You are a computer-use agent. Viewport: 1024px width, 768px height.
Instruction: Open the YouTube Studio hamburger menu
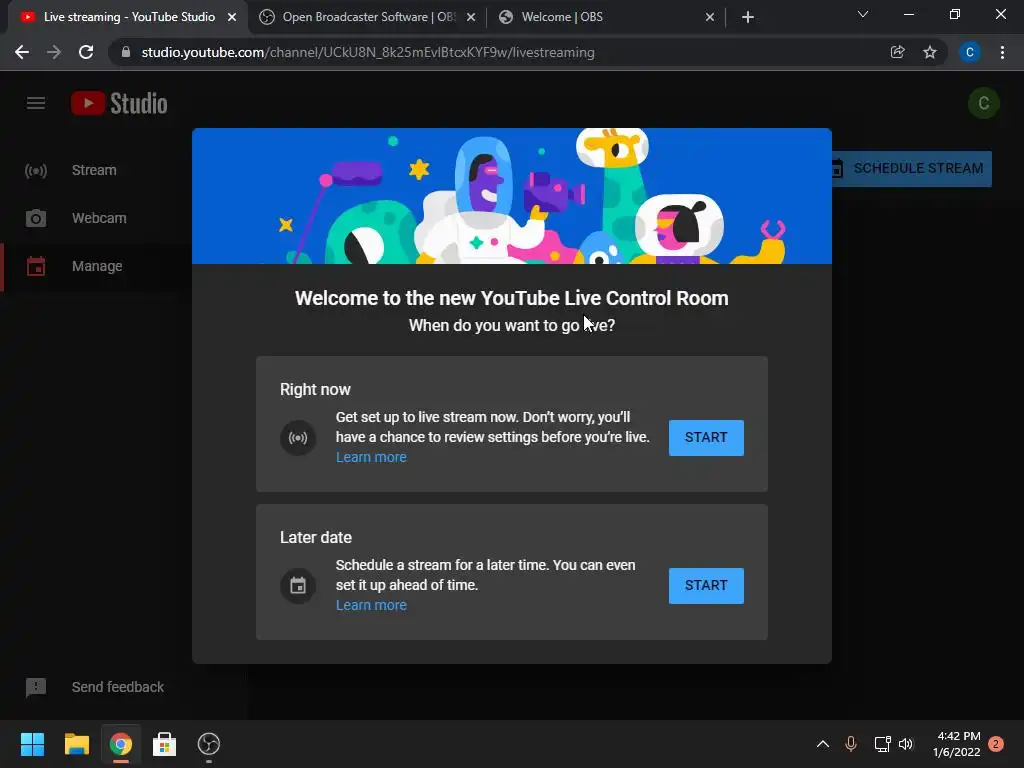pyautogui.click(x=36, y=103)
